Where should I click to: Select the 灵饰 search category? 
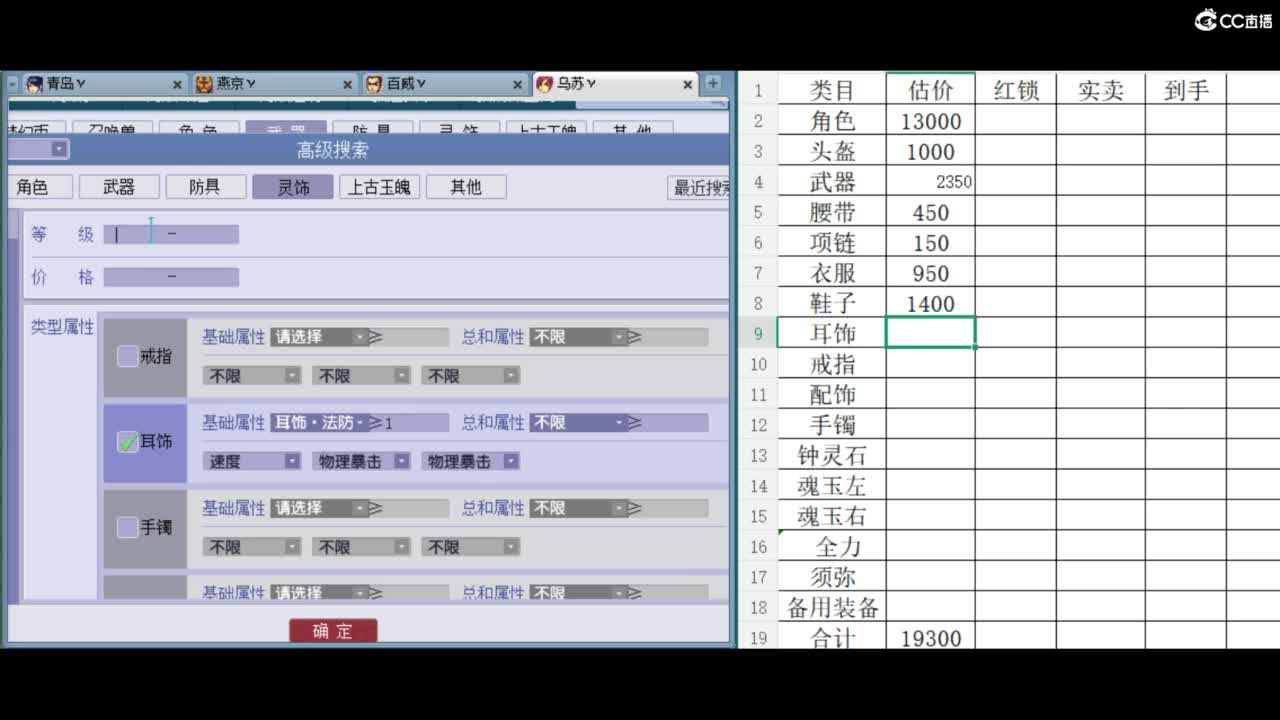click(293, 187)
